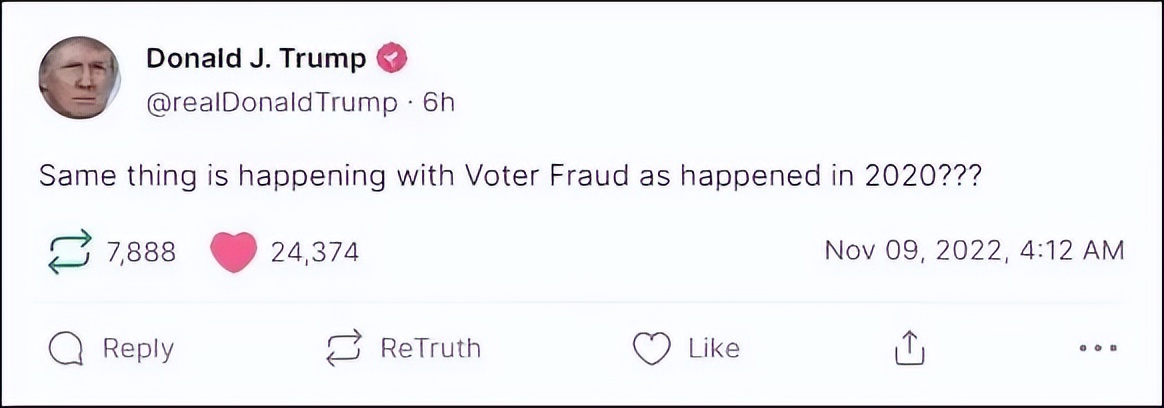Open the three-dot more options menu
This screenshot has width=1164, height=408.
coord(1098,349)
